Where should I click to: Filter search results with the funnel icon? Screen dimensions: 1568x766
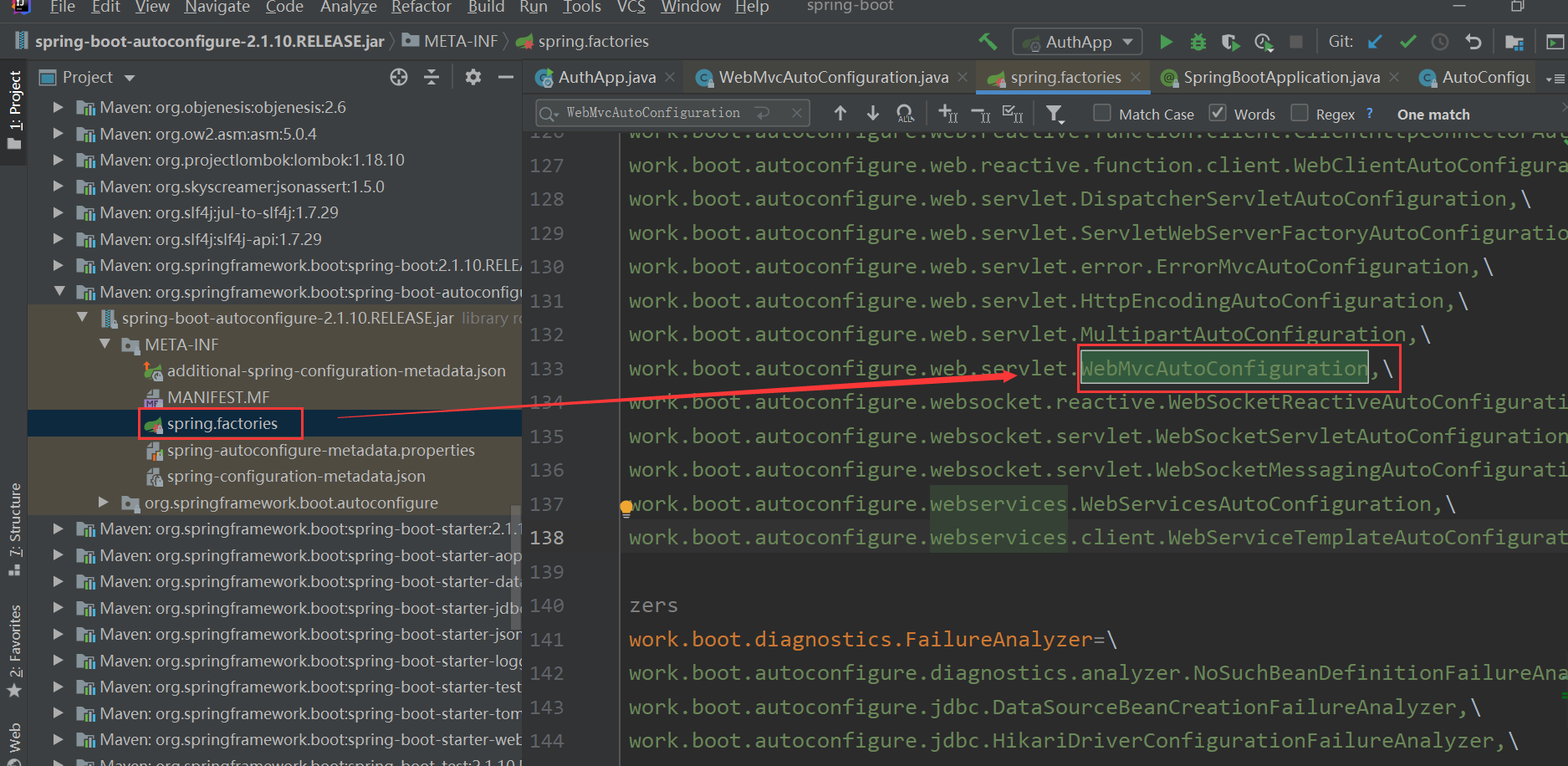click(1055, 113)
